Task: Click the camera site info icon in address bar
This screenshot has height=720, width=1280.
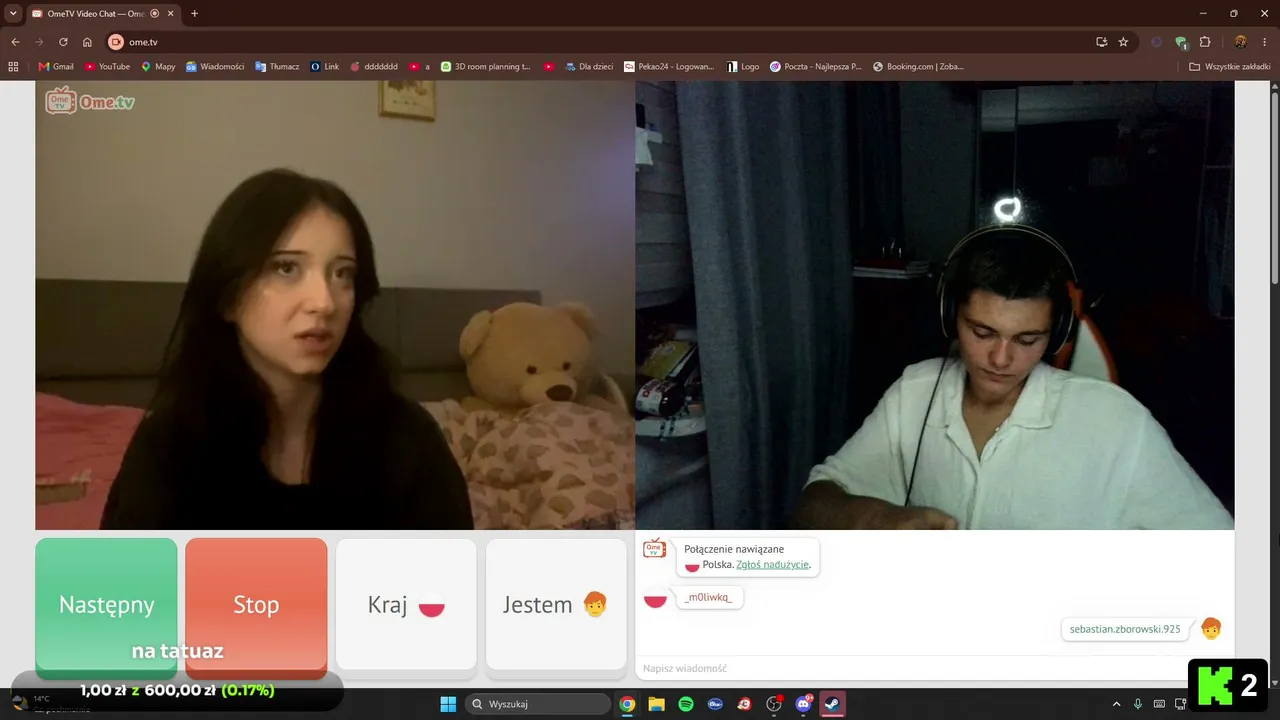Action: 116,42
